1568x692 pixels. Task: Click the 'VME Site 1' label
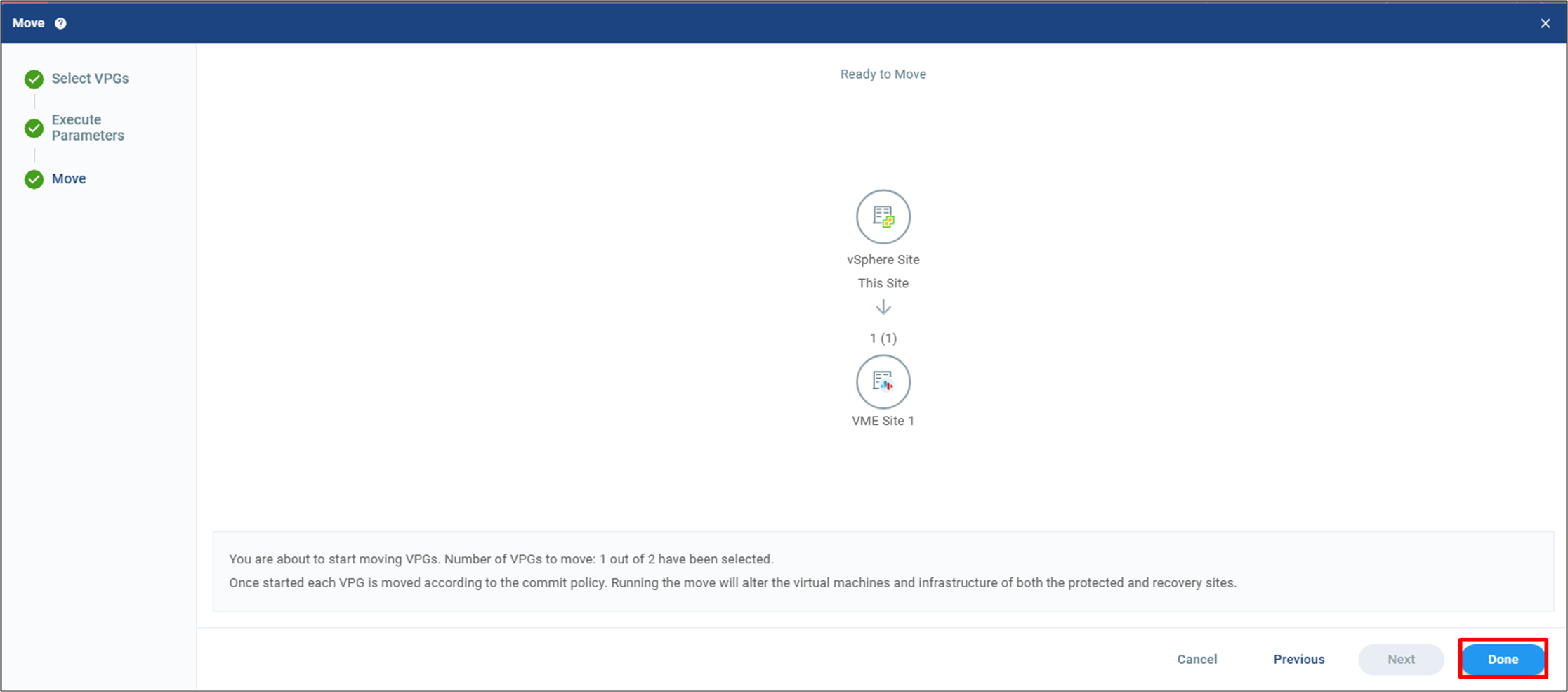tap(883, 420)
